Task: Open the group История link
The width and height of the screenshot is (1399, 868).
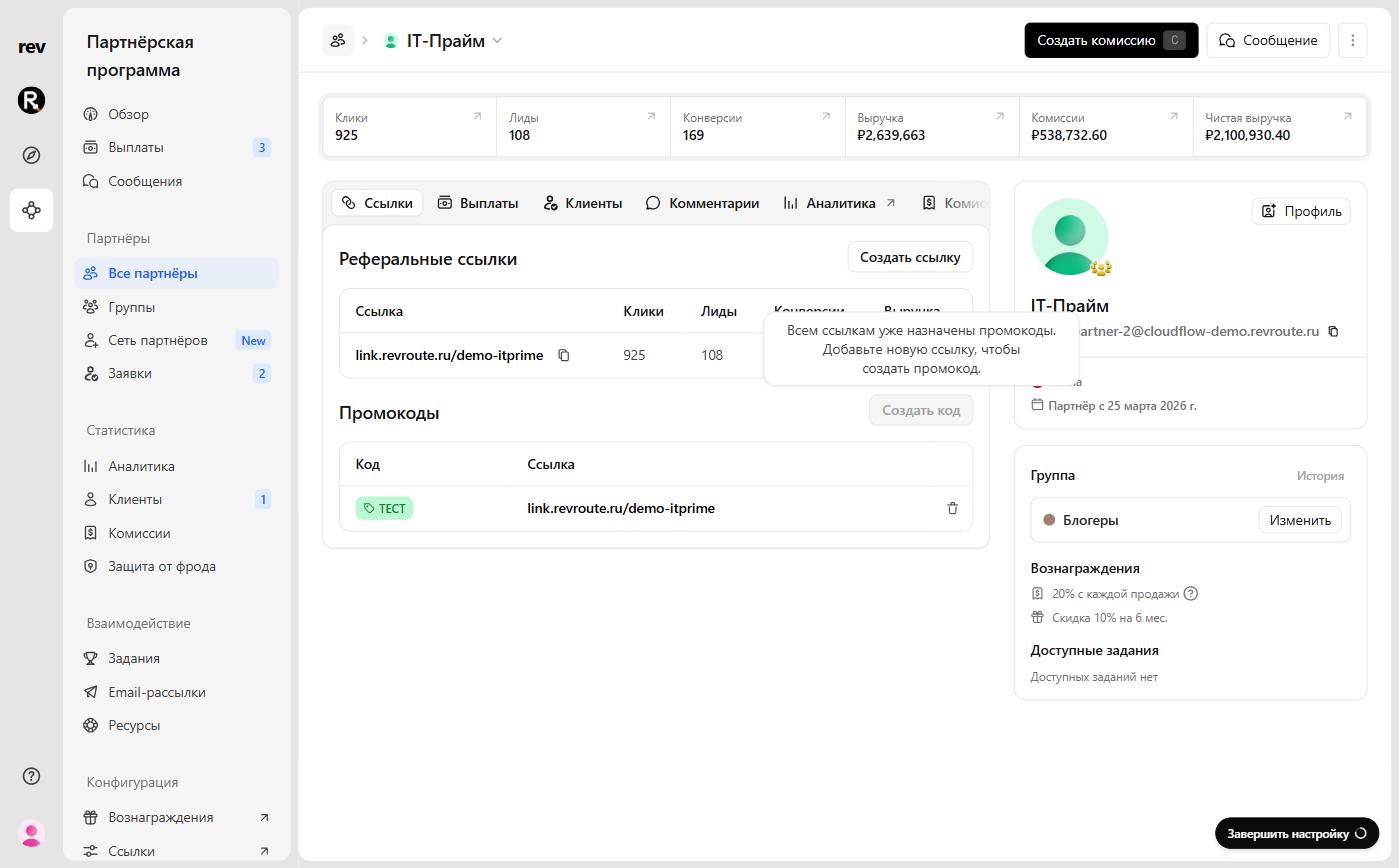Action: 1320,476
